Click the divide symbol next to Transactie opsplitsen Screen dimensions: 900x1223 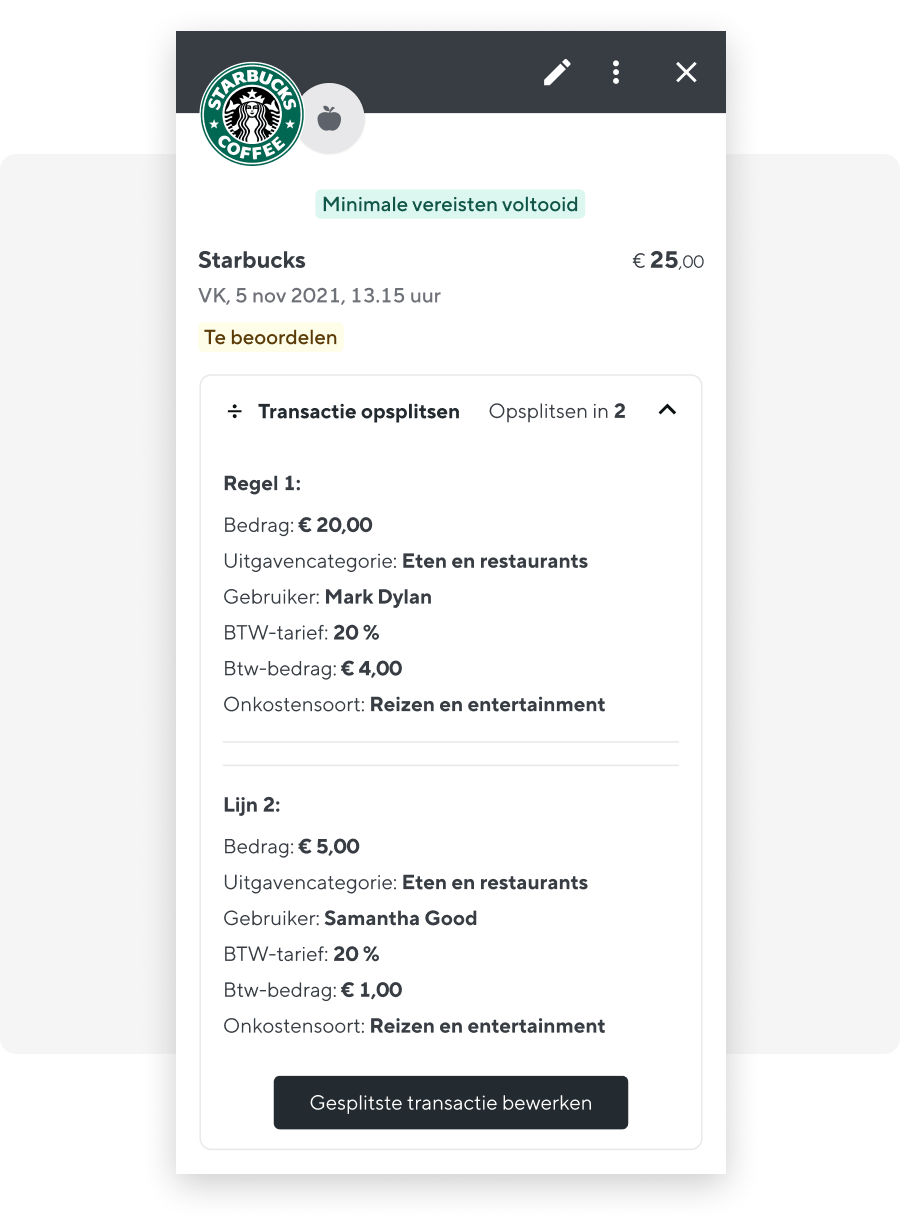point(234,412)
